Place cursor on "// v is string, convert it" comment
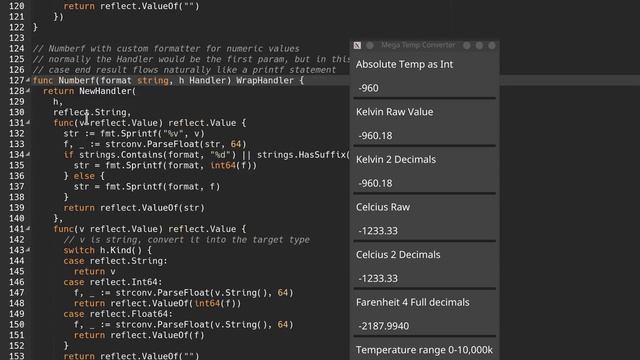The height and width of the screenshot is (360, 640). tap(187, 240)
